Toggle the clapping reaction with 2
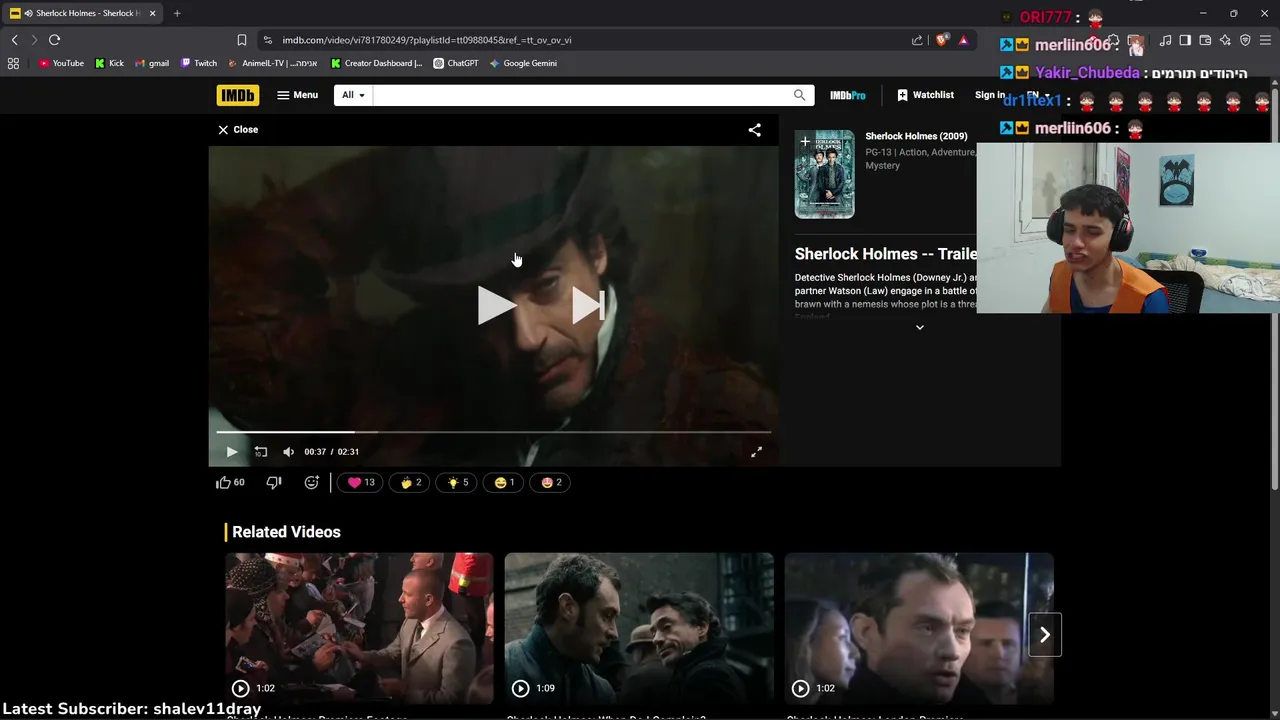The image size is (1280, 720). coord(410,482)
